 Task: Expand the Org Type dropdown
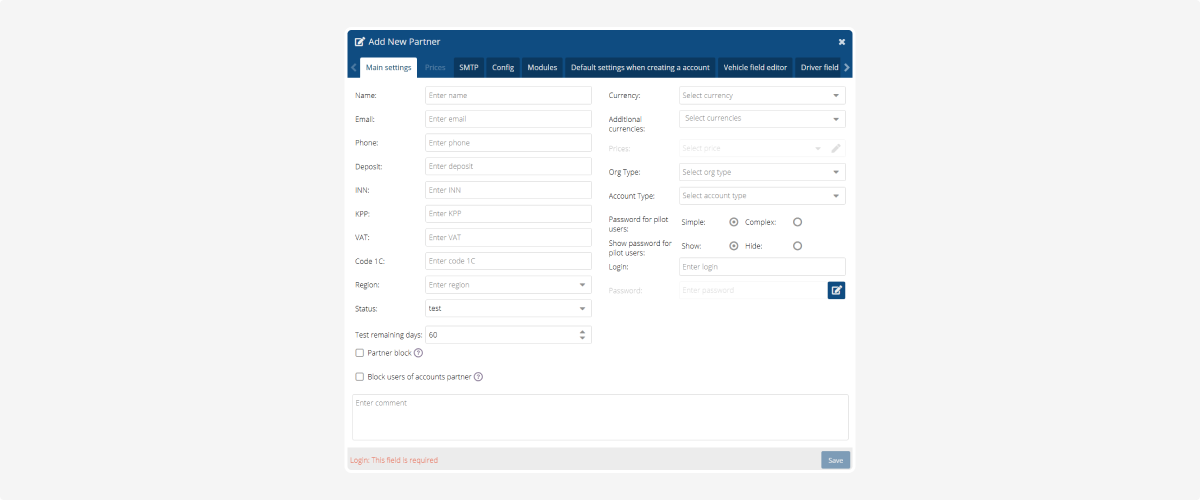click(x=762, y=172)
